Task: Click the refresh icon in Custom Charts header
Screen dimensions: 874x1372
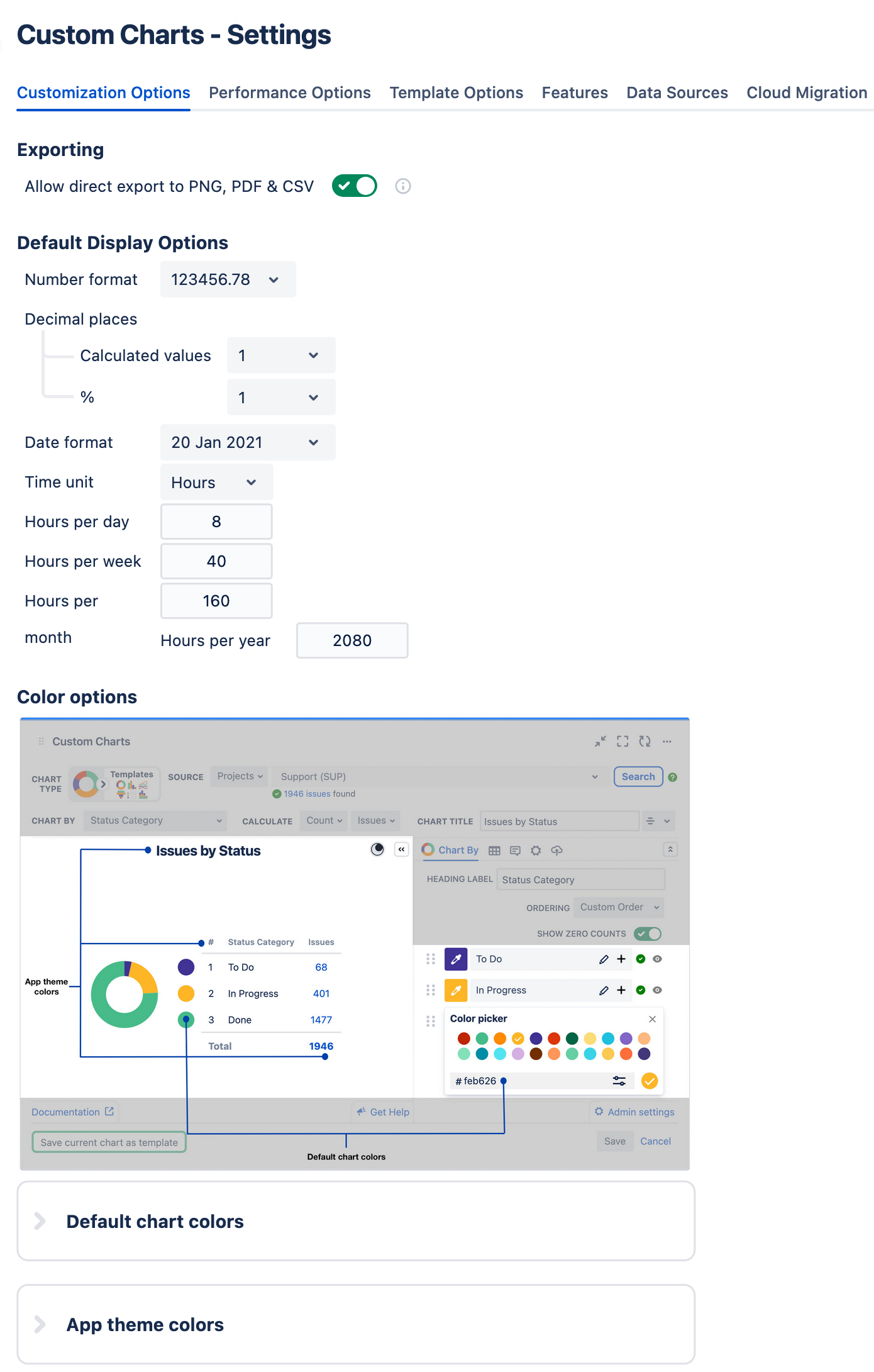Action: point(644,742)
